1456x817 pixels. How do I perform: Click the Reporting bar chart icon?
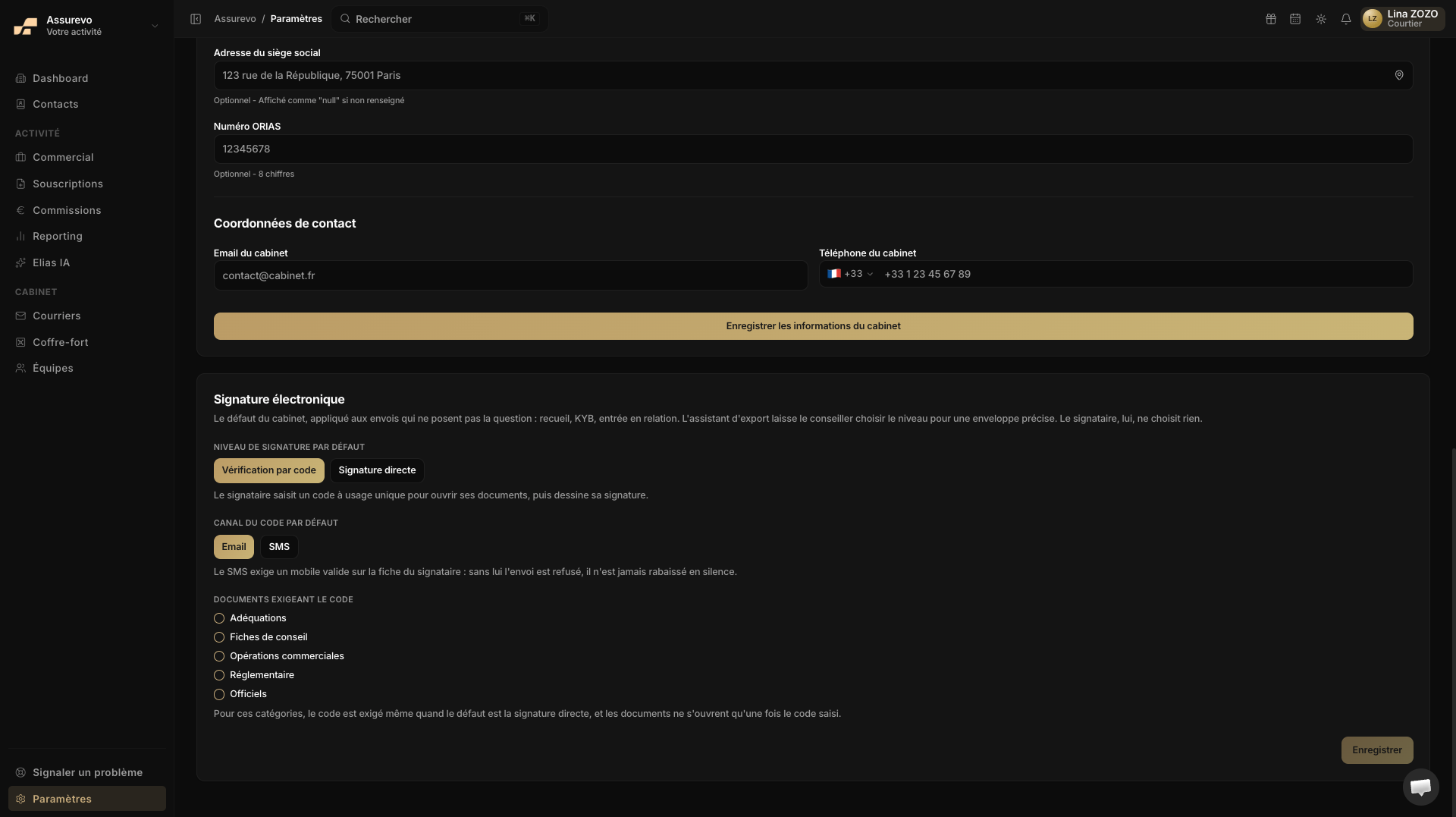pos(20,237)
